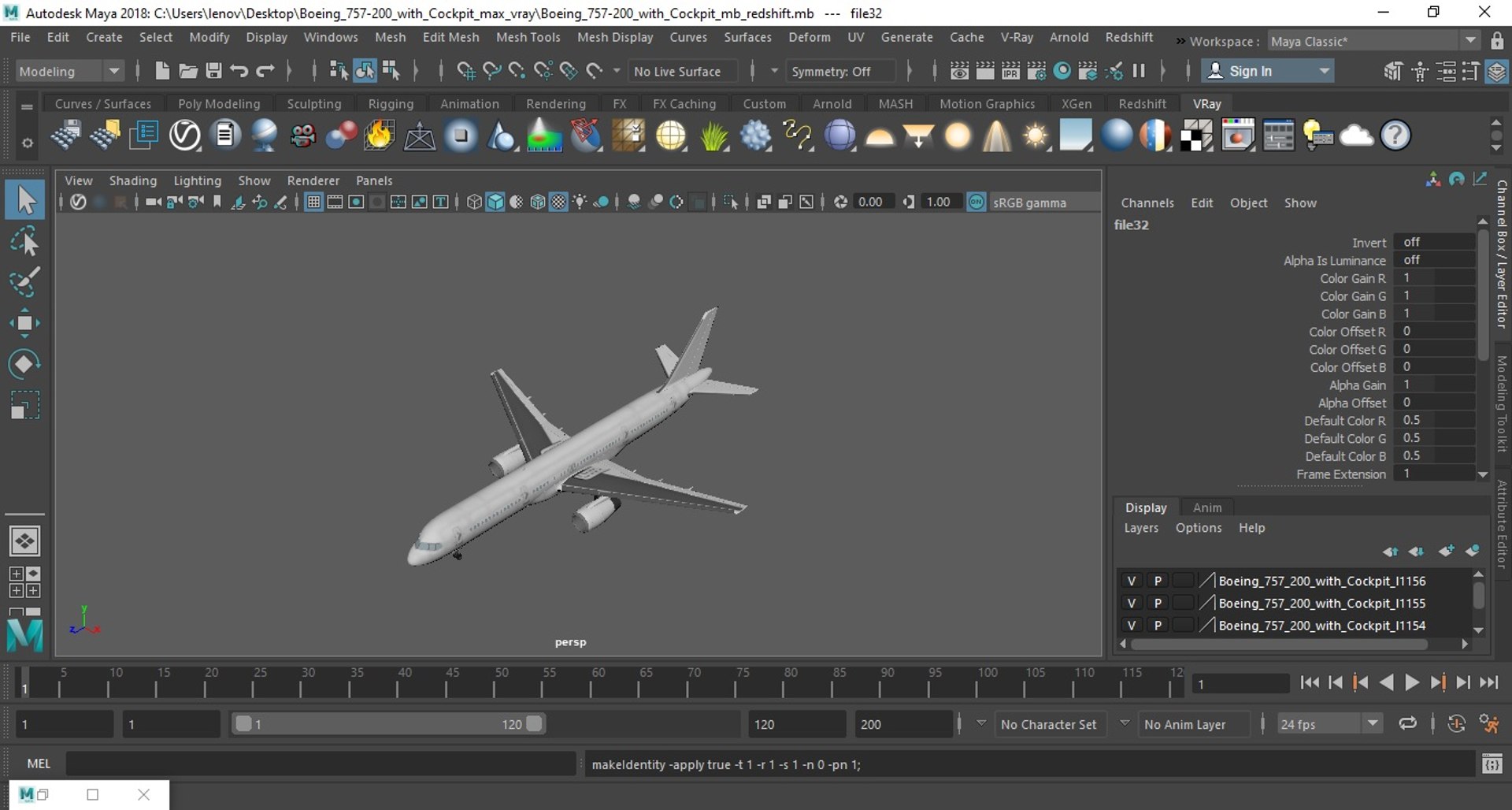
Task: Click the go to end of playback button
Action: [1488, 682]
